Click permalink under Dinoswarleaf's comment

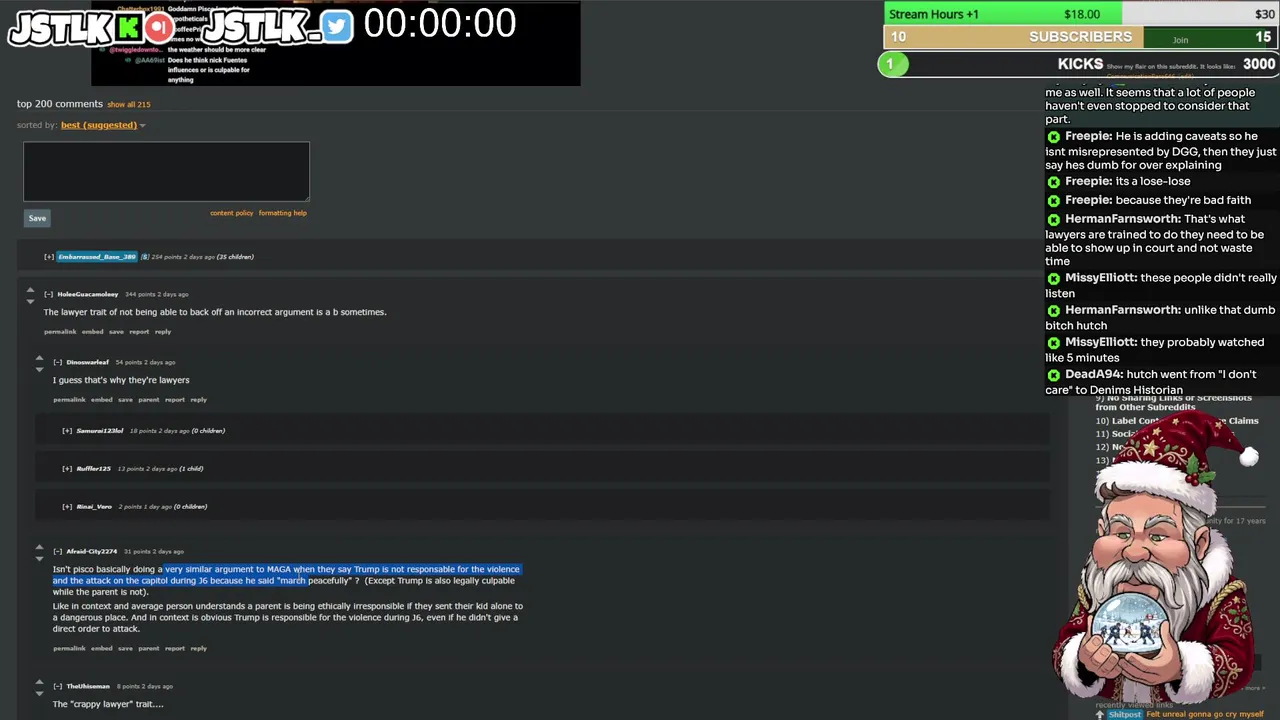(69, 400)
